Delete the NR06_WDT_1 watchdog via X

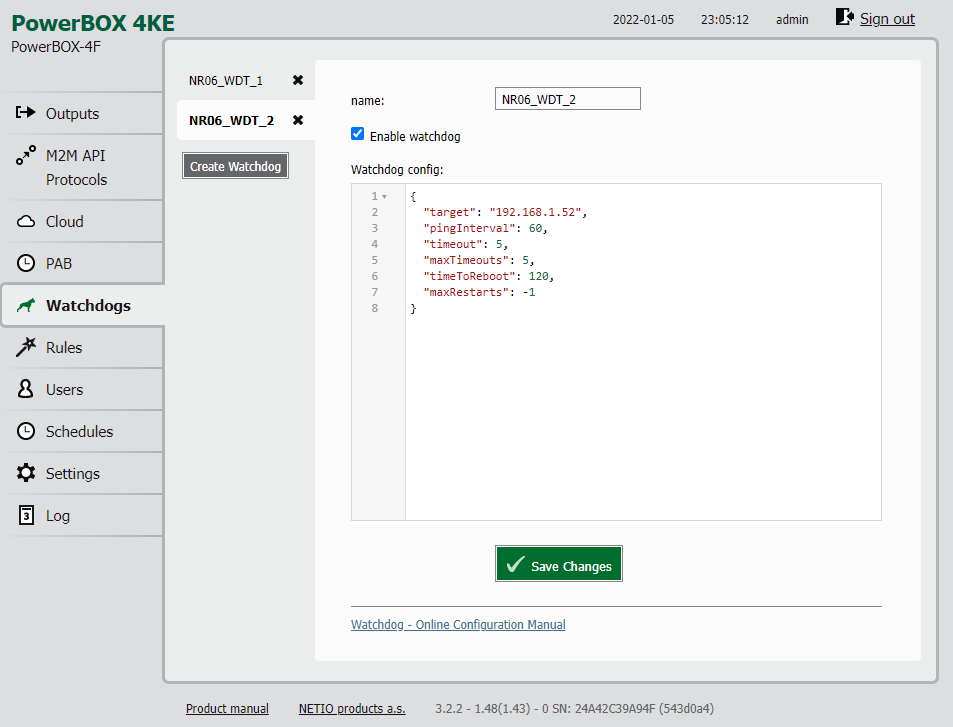point(298,80)
